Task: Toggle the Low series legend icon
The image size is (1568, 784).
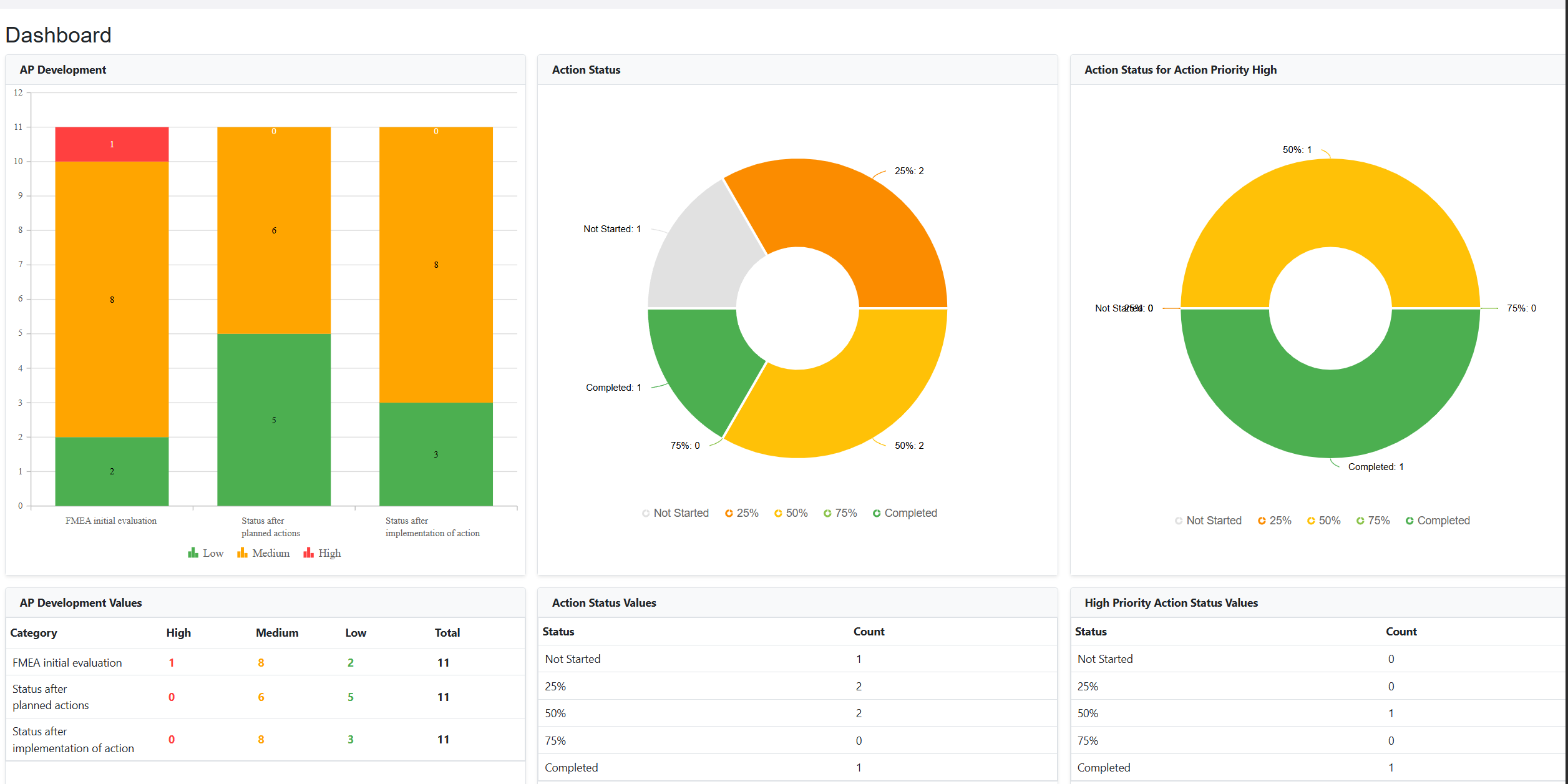Action: pos(193,553)
